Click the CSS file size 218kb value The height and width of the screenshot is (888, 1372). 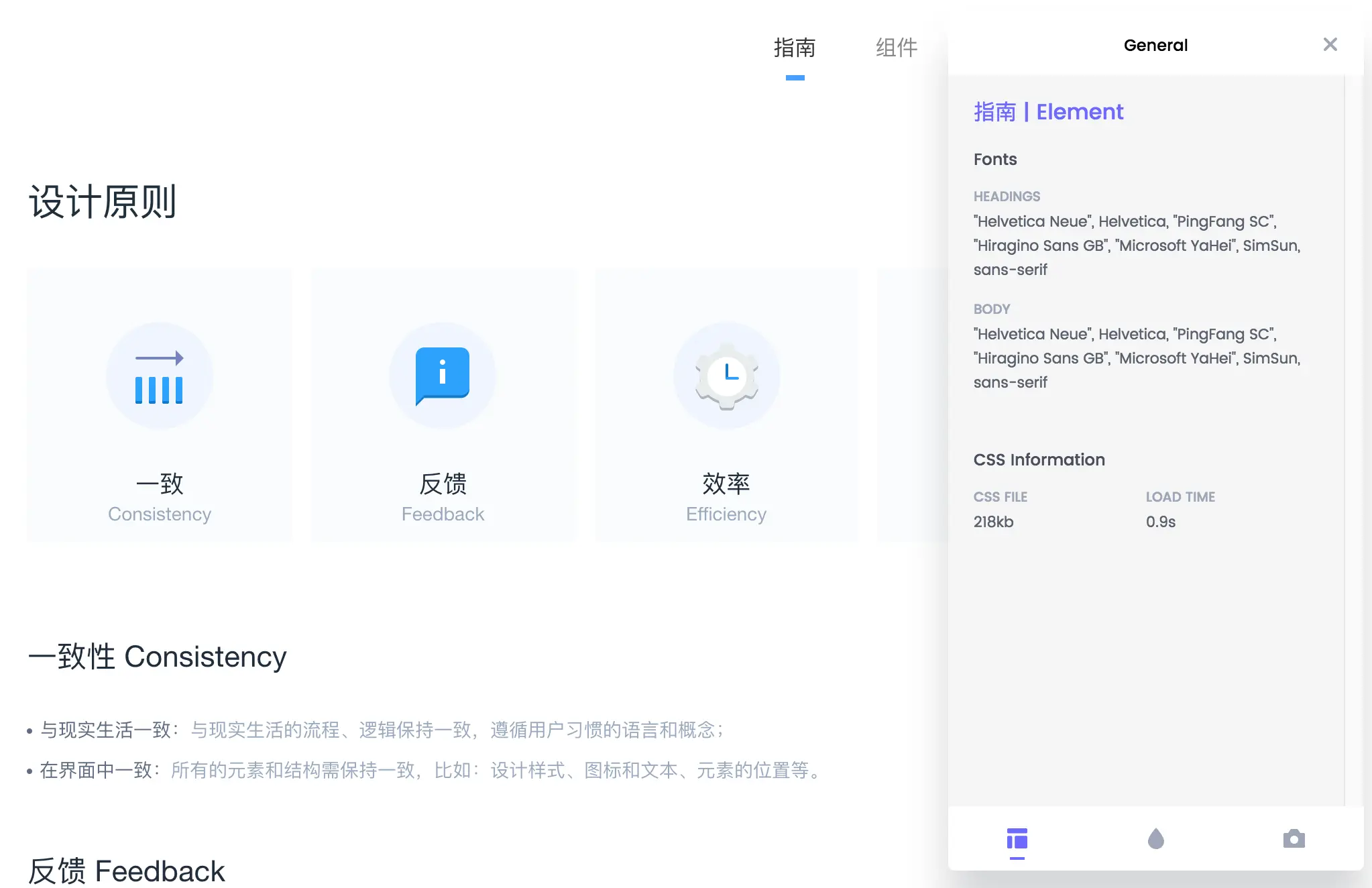(993, 522)
